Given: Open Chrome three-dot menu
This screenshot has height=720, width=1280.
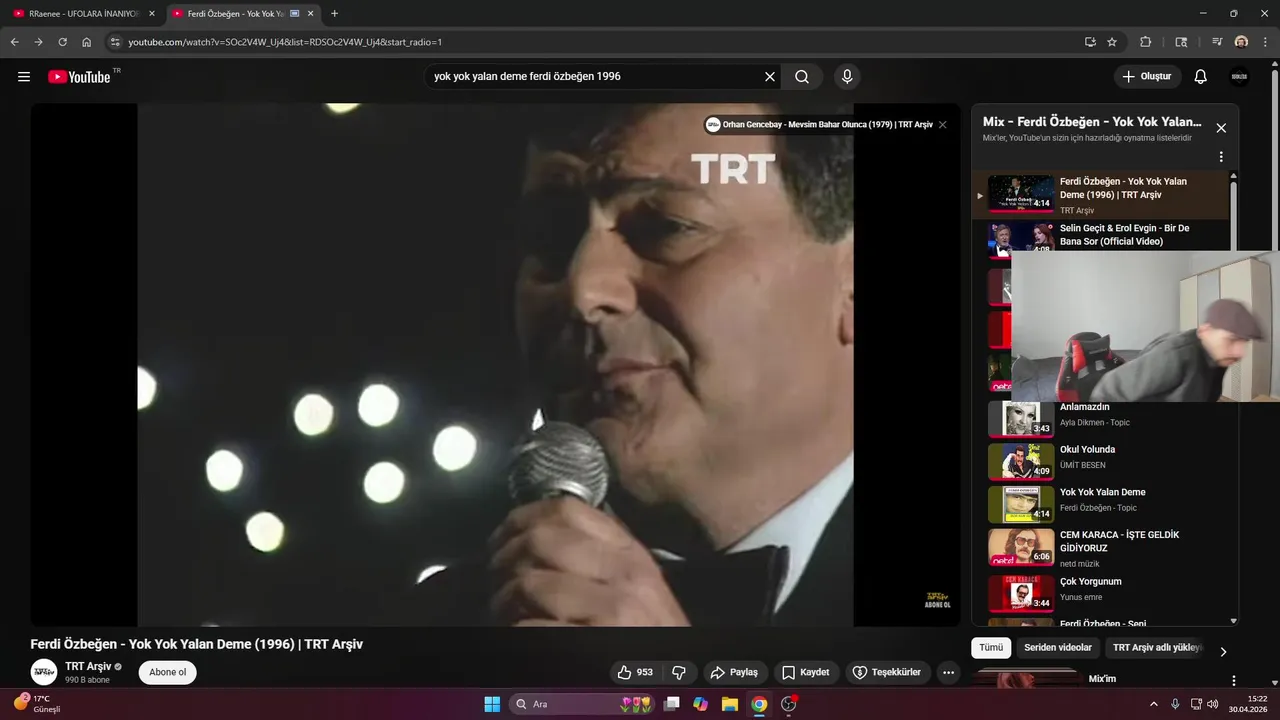Looking at the screenshot, I should coord(1266,42).
